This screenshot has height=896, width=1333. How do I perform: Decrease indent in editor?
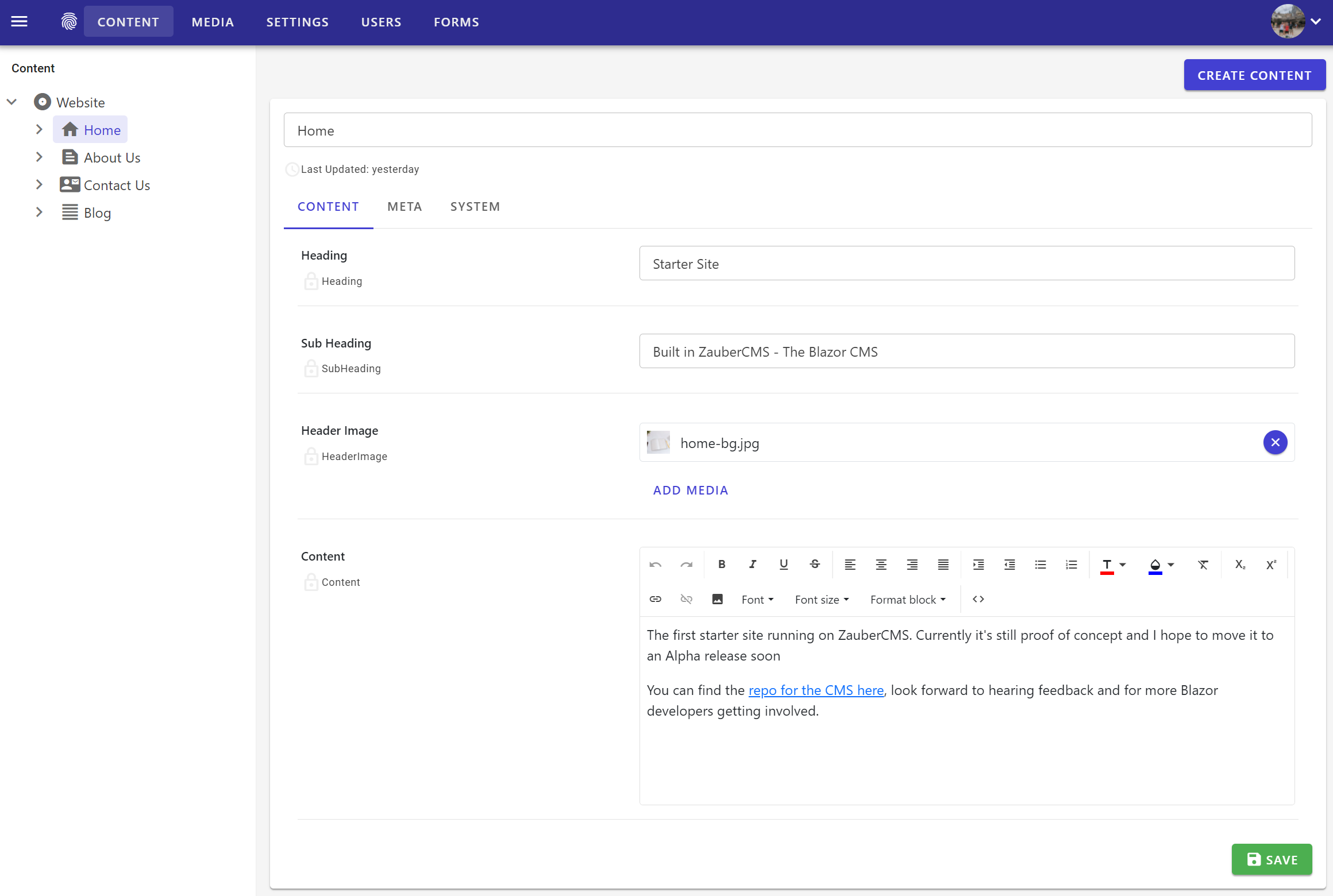[x=1010, y=565]
